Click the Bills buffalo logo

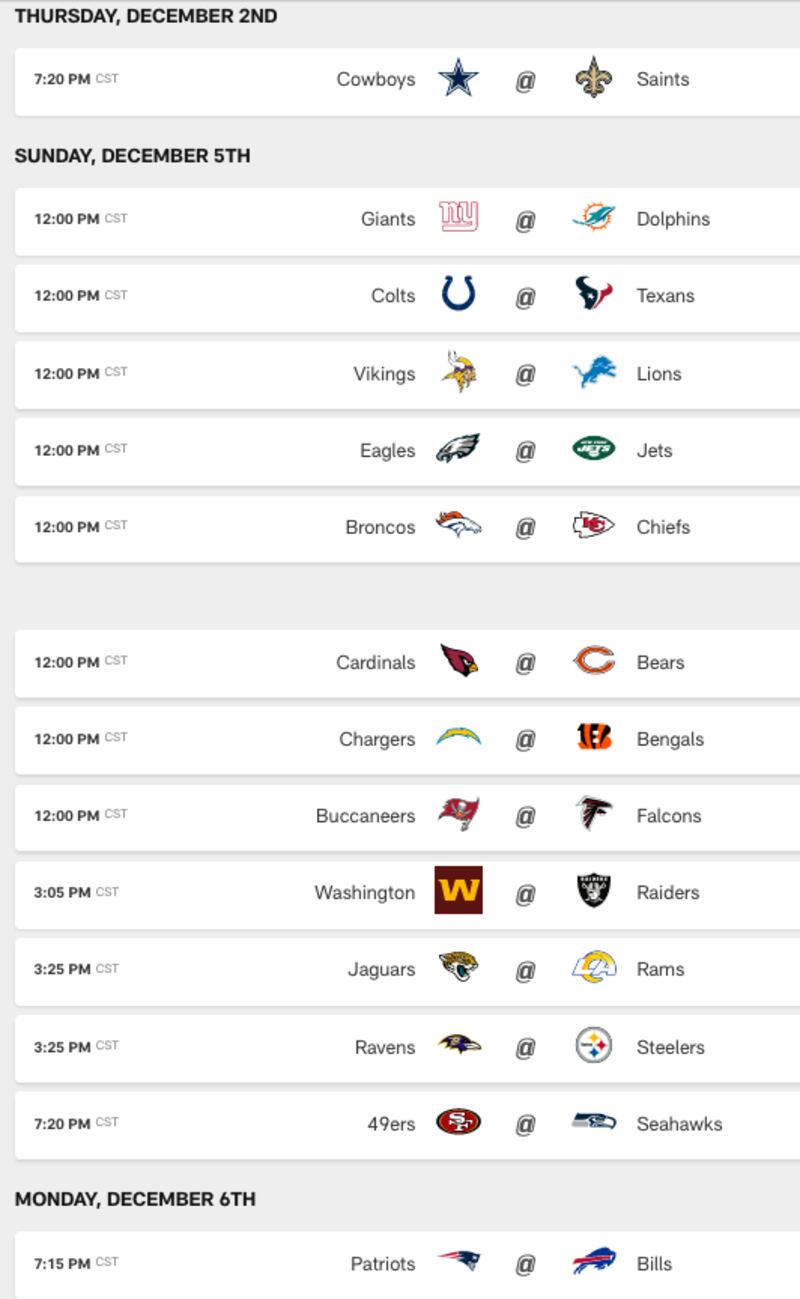pyautogui.click(x=594, y=1263)
